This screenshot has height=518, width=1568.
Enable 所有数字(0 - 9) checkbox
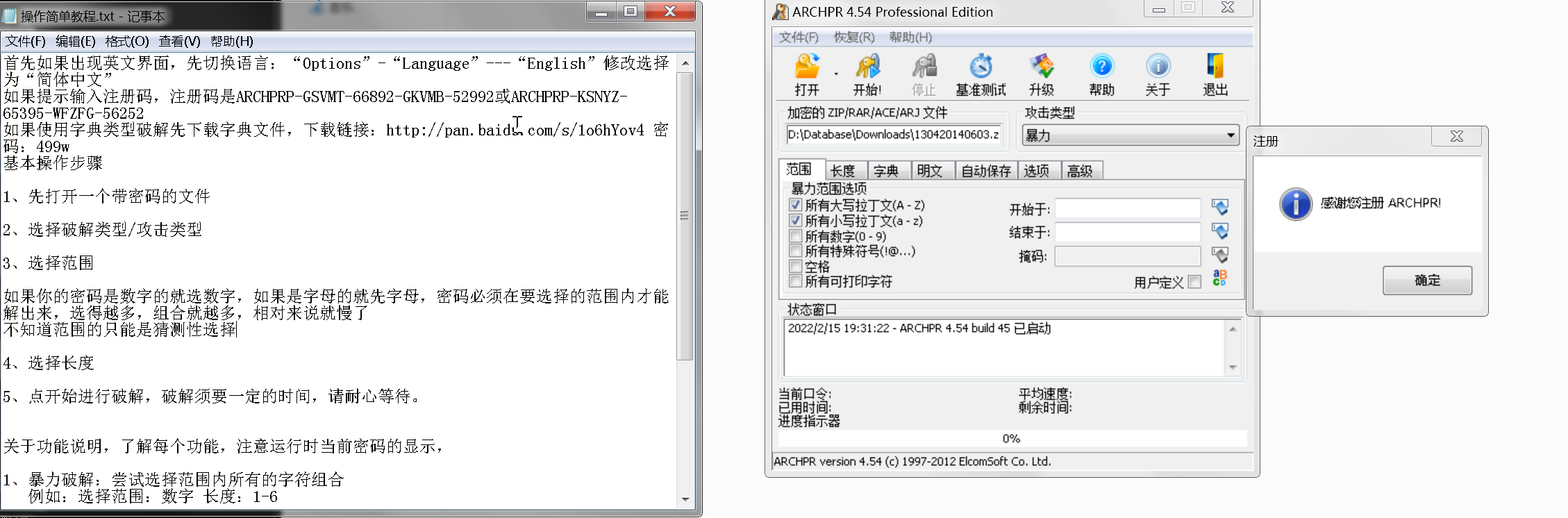[796, 235]
